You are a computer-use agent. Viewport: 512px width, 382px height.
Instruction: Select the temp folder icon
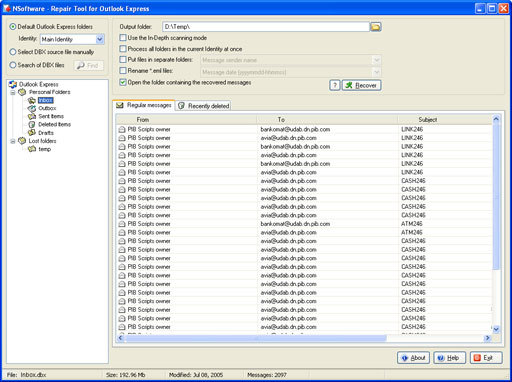point(32,149)
